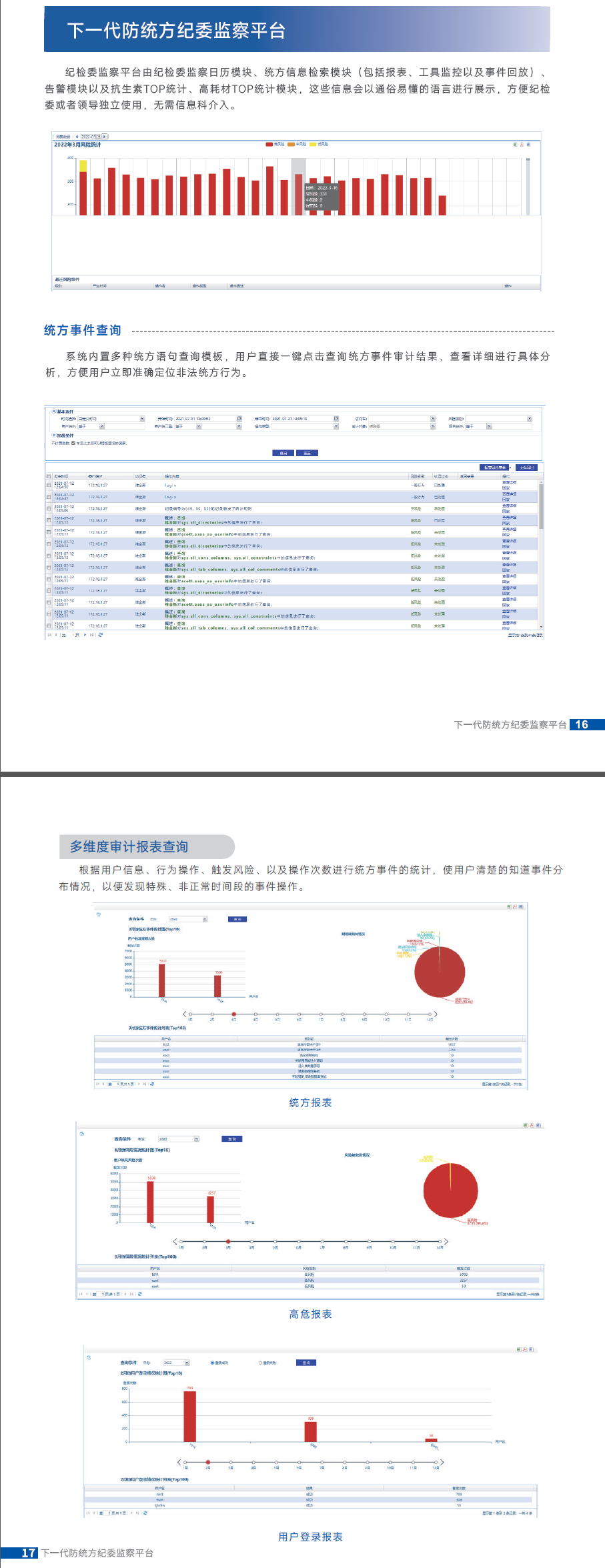605x1568 pixels.
Task: Open calendar picker for 开始时间 field
Action: pos(239,419)
